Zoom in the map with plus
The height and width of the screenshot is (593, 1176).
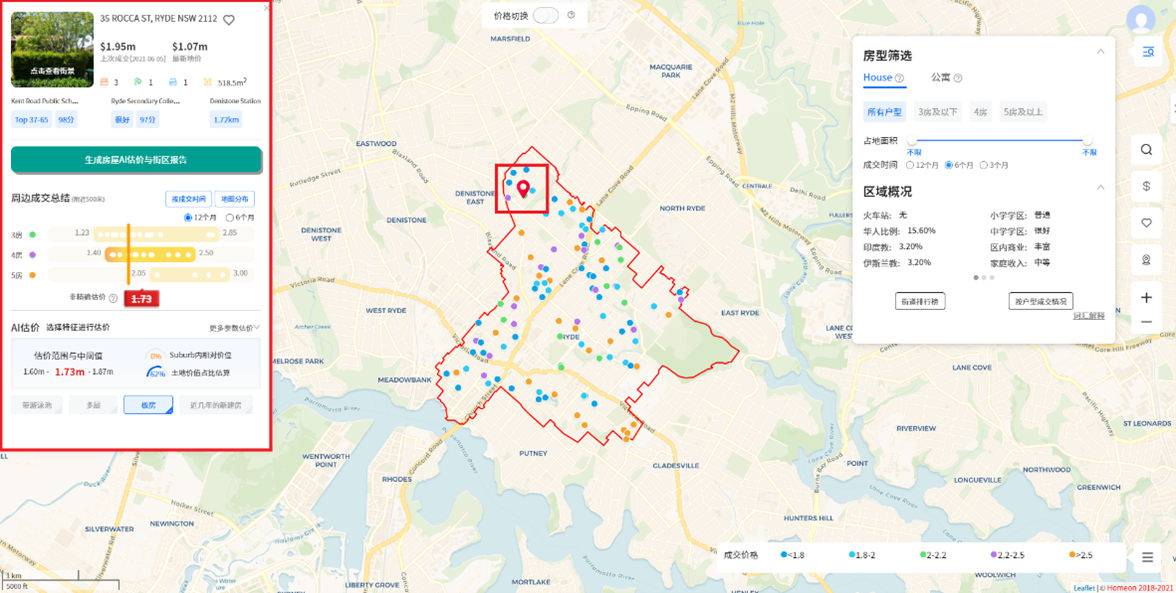tap(1146, 297)
